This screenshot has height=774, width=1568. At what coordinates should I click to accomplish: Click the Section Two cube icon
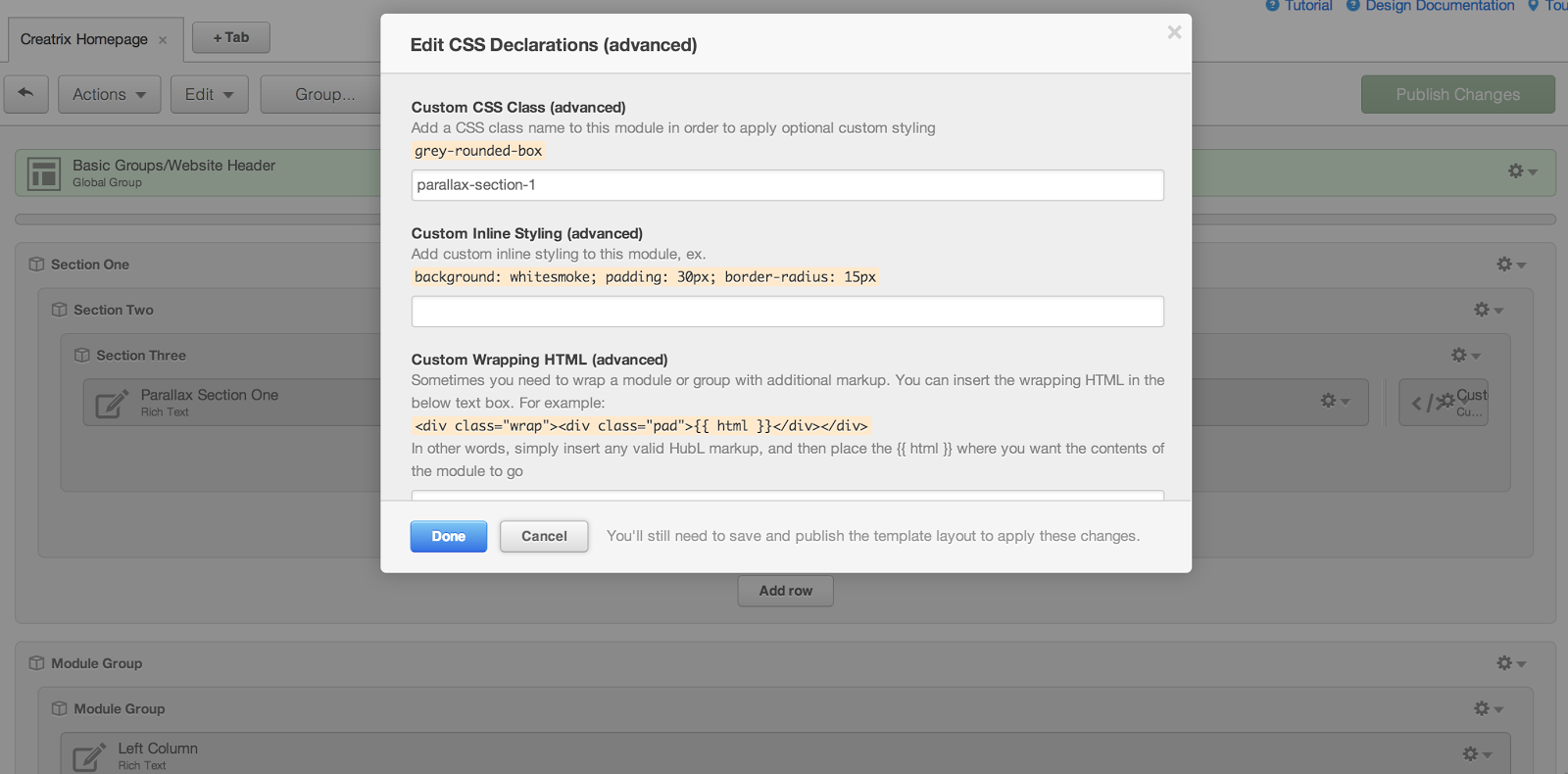(x=59, y=310)
